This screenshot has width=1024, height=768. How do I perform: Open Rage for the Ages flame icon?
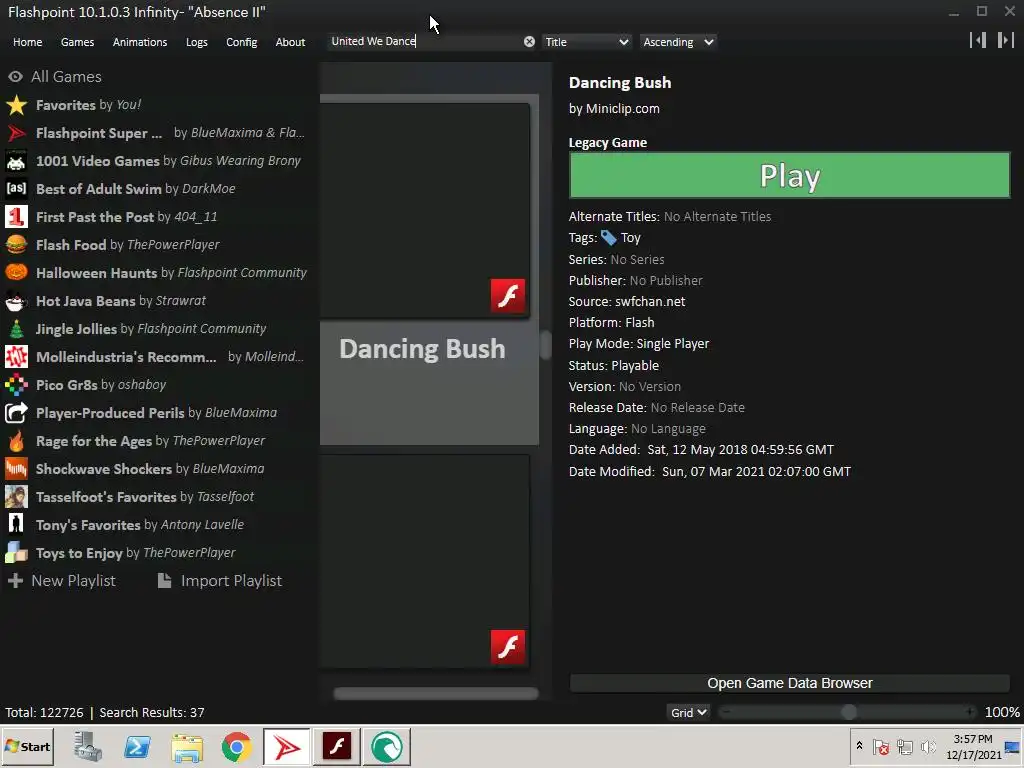tap(16, 441)
